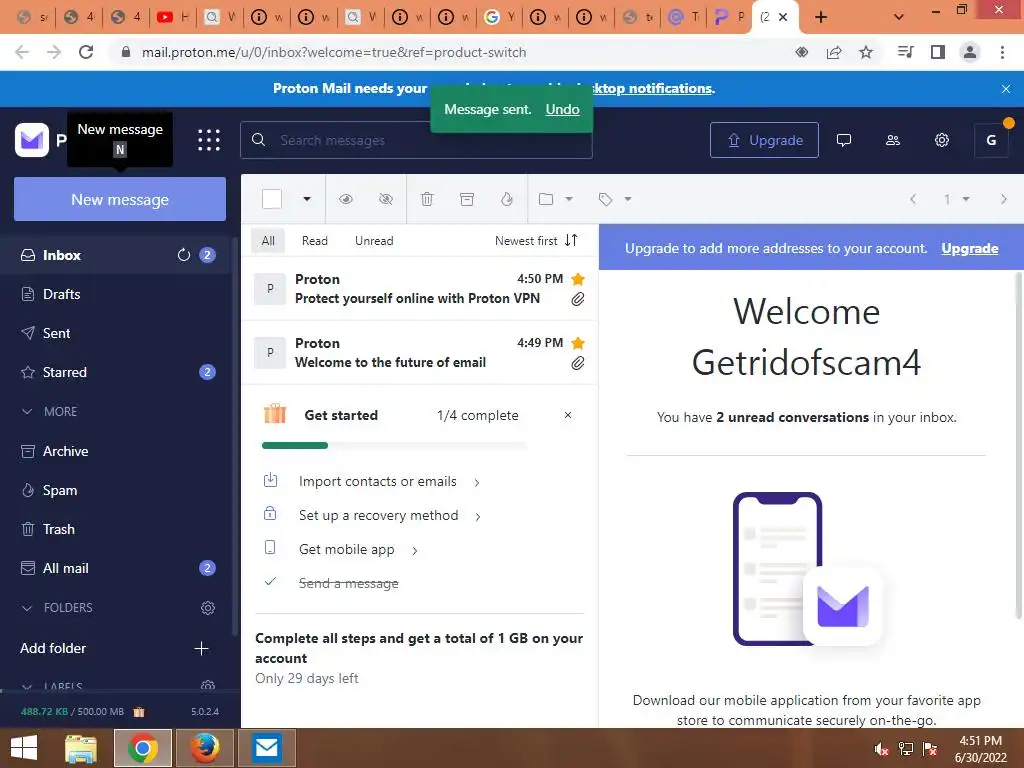Filter messages by Unread tab
Image resolution: width=1024 pixels, height=768 pixels.
(x=374, y=240)
